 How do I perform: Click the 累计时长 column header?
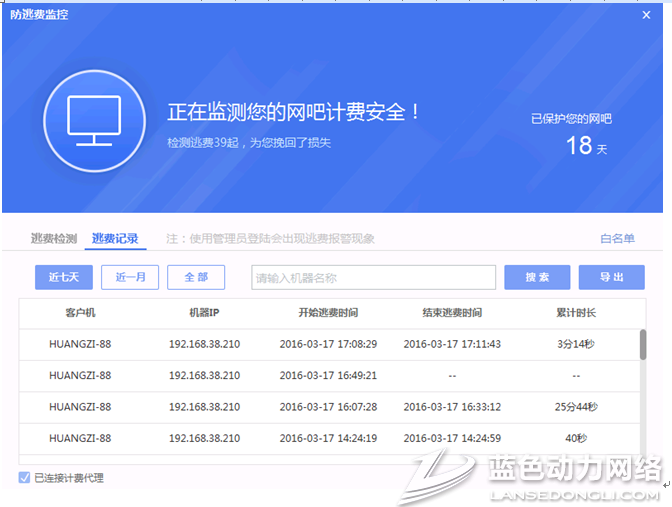click(576, 313)
